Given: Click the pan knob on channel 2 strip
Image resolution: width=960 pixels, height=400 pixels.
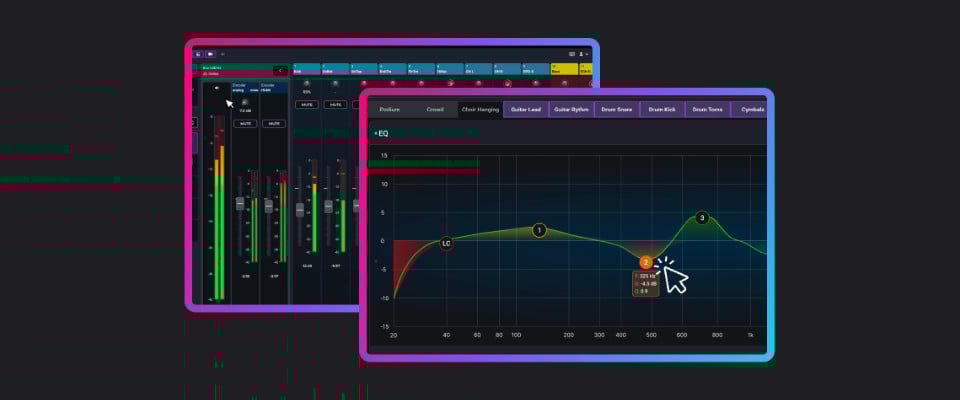Looking at the screenshot, I should pyautogui.click(x=335, y=83).
